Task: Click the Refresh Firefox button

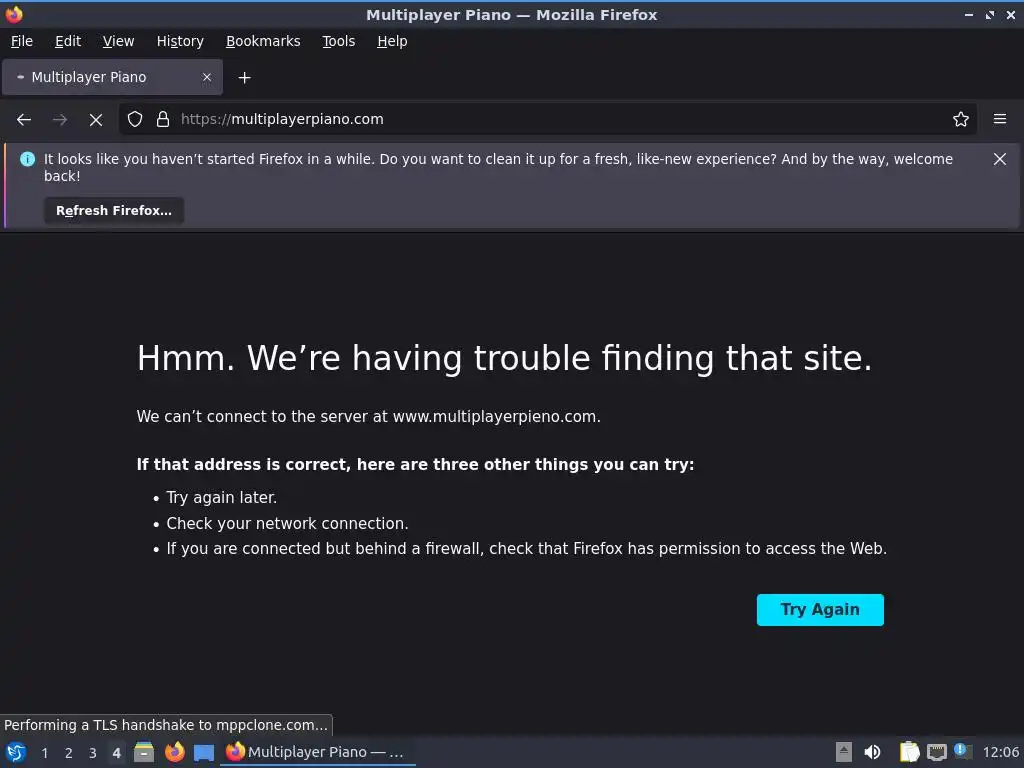Action: 114,210
